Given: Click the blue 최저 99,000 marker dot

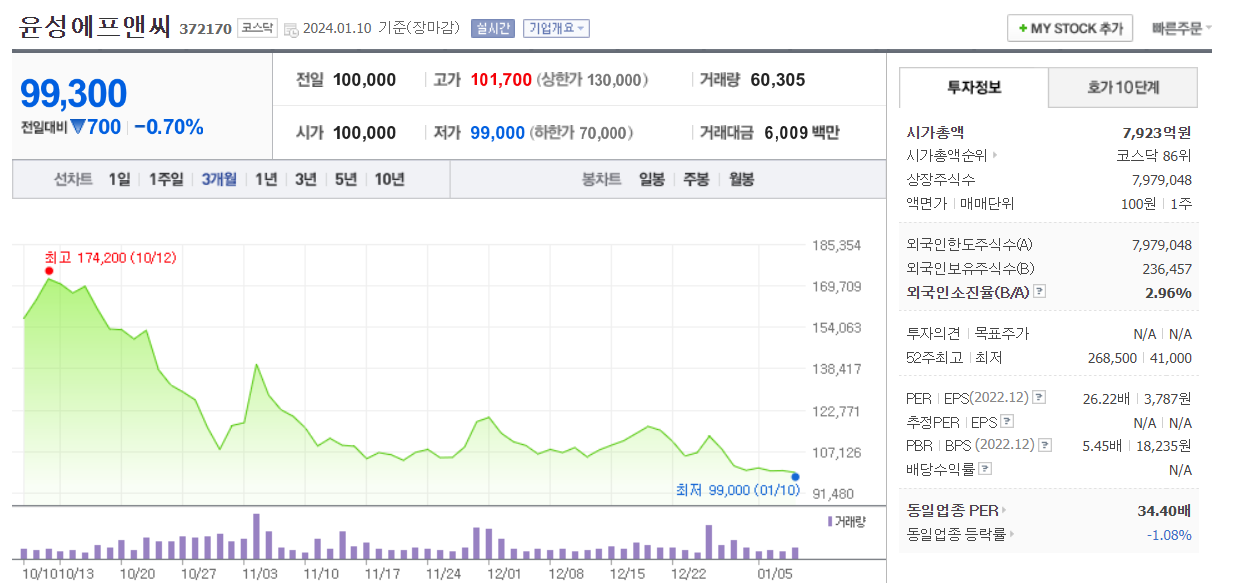Looking at the screenshot, I should click(x=795, y=476).
